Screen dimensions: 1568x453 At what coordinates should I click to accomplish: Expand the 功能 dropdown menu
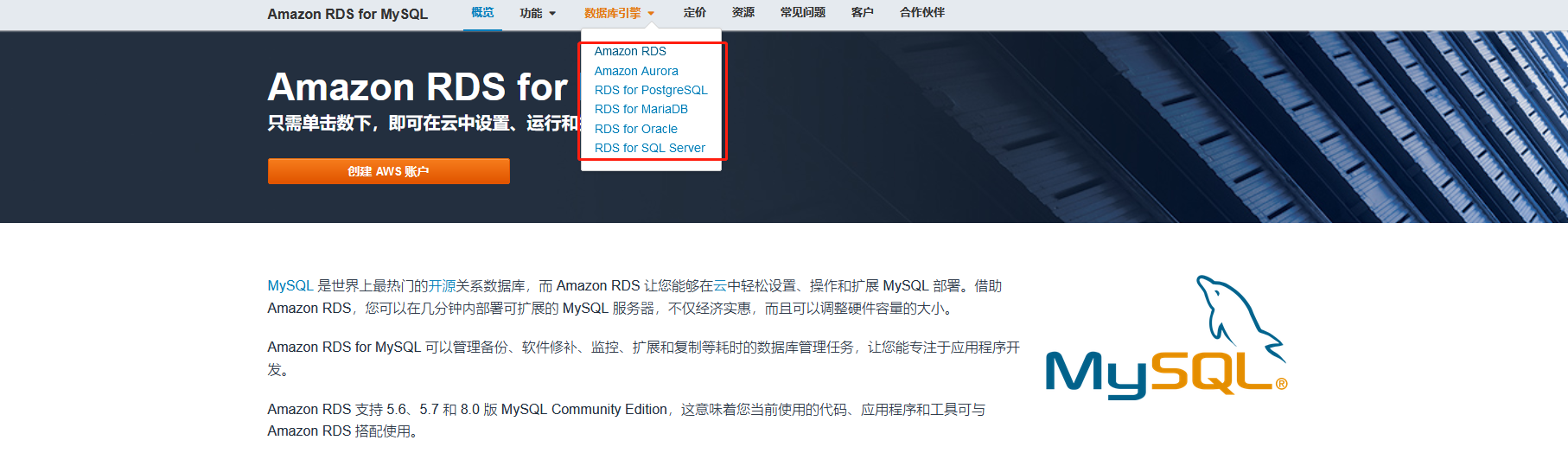[538, 13]
